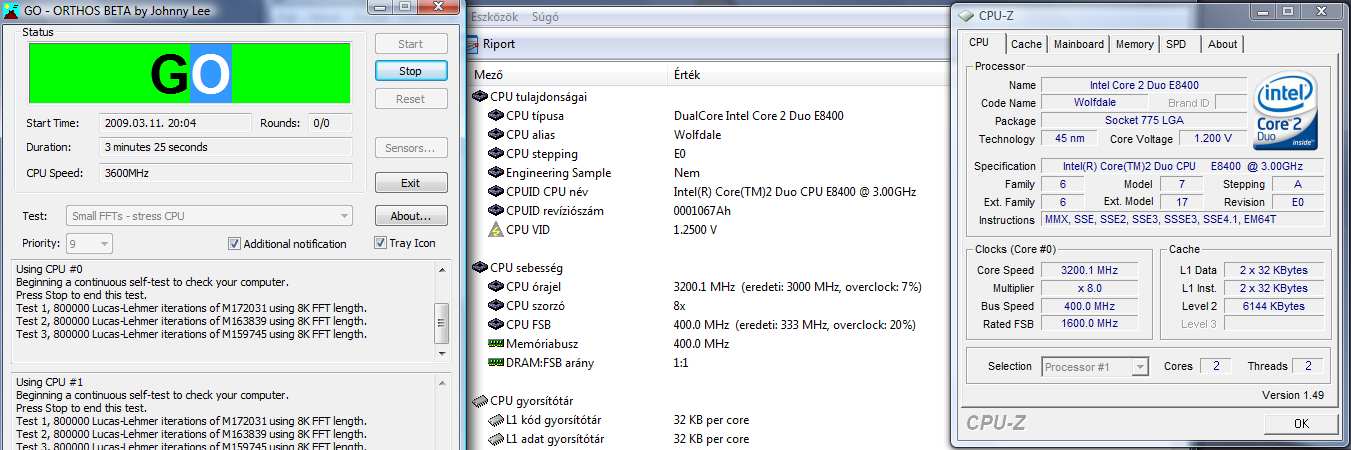Click the 1.2500 V CPU VID value

[695, 230]
